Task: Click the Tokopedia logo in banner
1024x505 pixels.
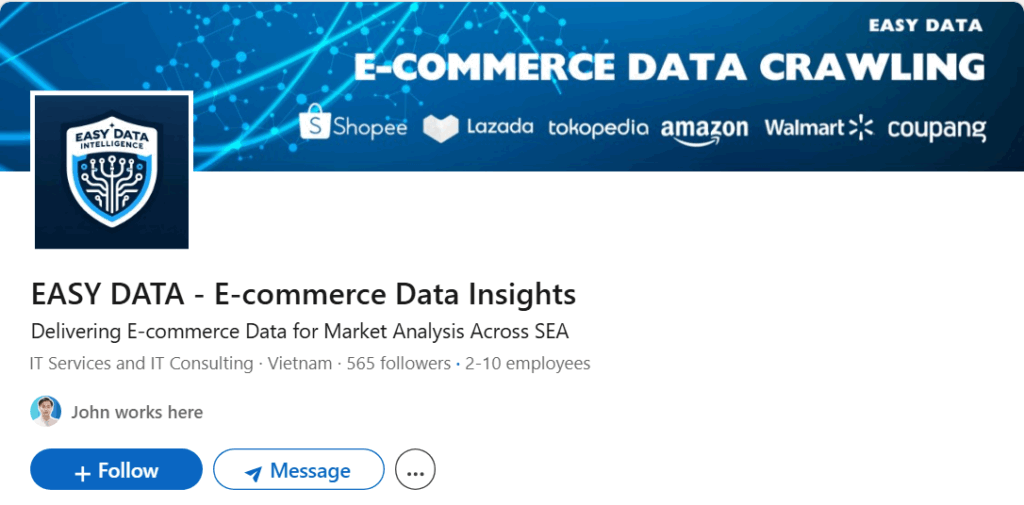Action: pyautogui.click(x=598, y=127)
